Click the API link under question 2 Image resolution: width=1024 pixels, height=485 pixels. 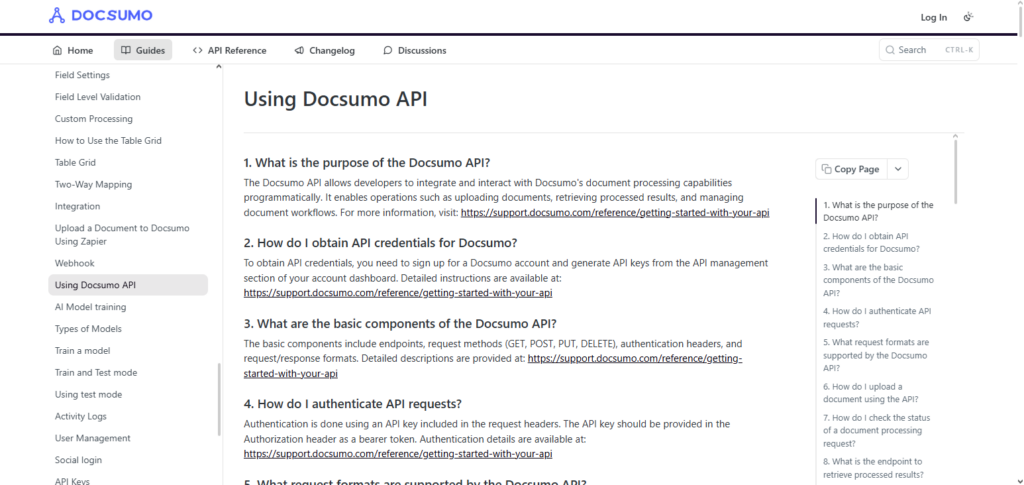(398, 293)
